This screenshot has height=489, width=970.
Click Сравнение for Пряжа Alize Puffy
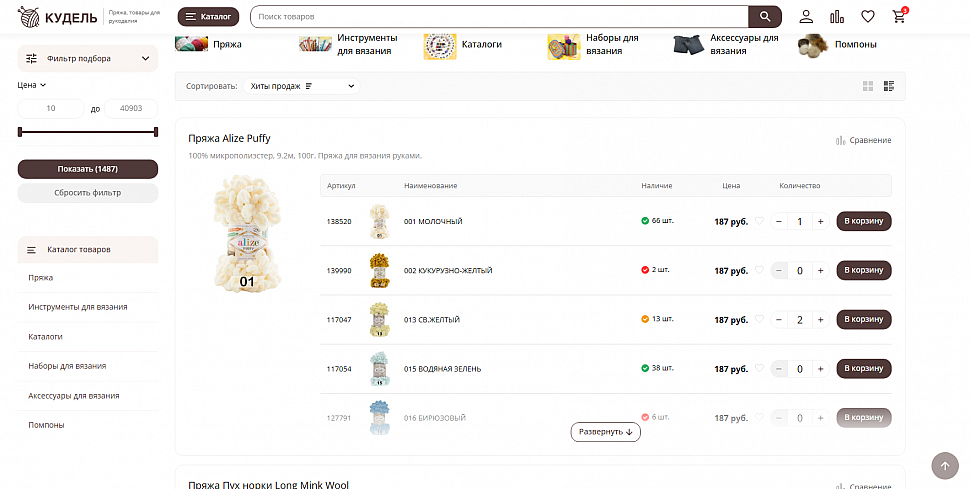(x=864, y=141)
